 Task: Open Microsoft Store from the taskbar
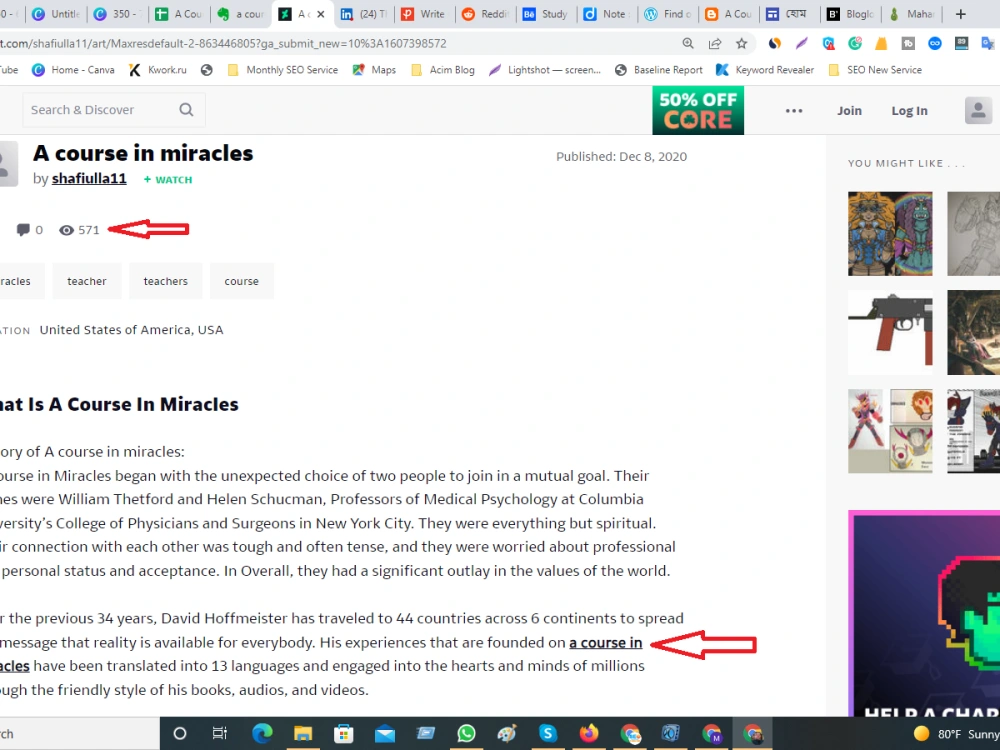point(344,733)
